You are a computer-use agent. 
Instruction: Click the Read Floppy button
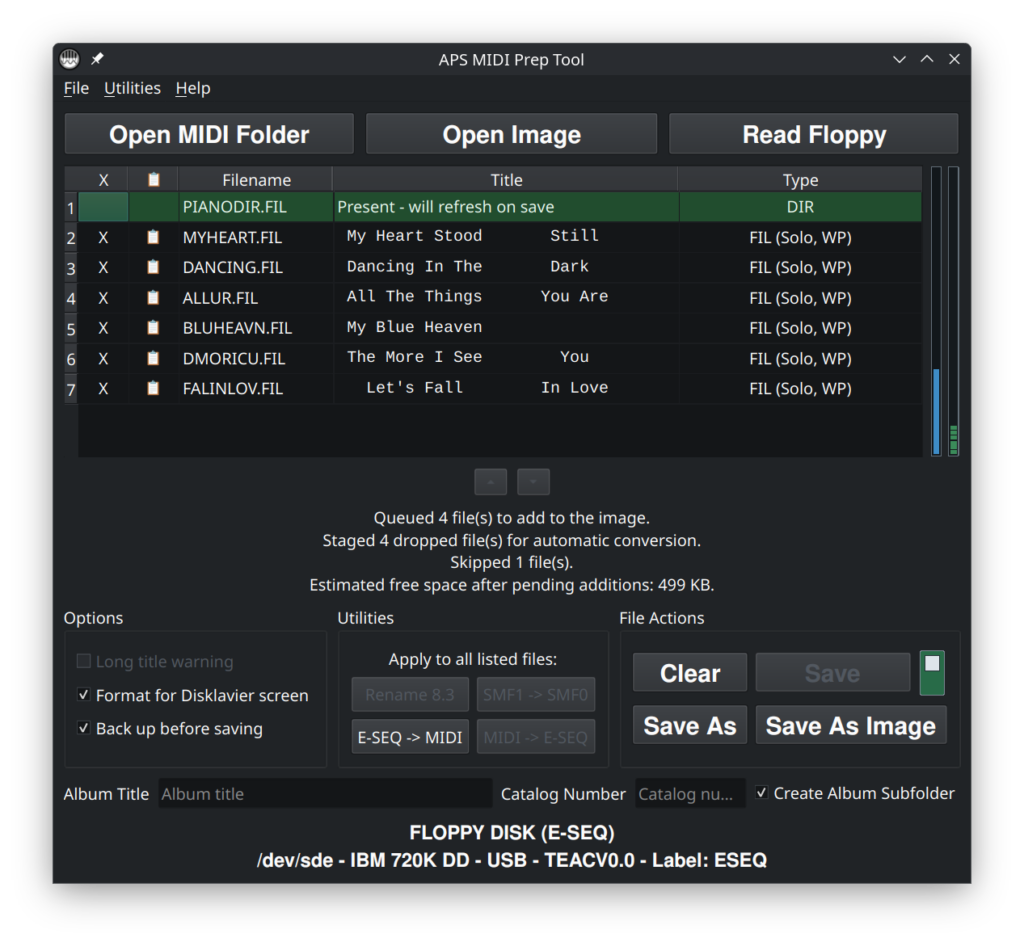[x=814, y=134]
